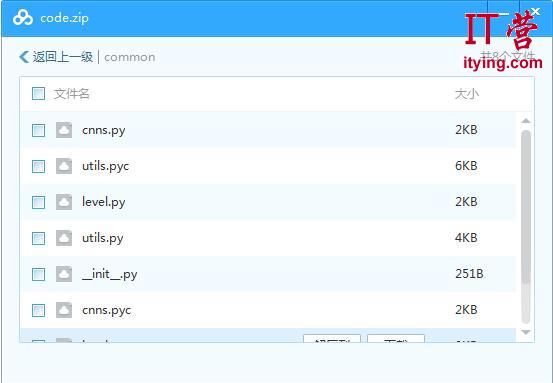Click the cloud file icon for utils.pyc

(64, 166)
